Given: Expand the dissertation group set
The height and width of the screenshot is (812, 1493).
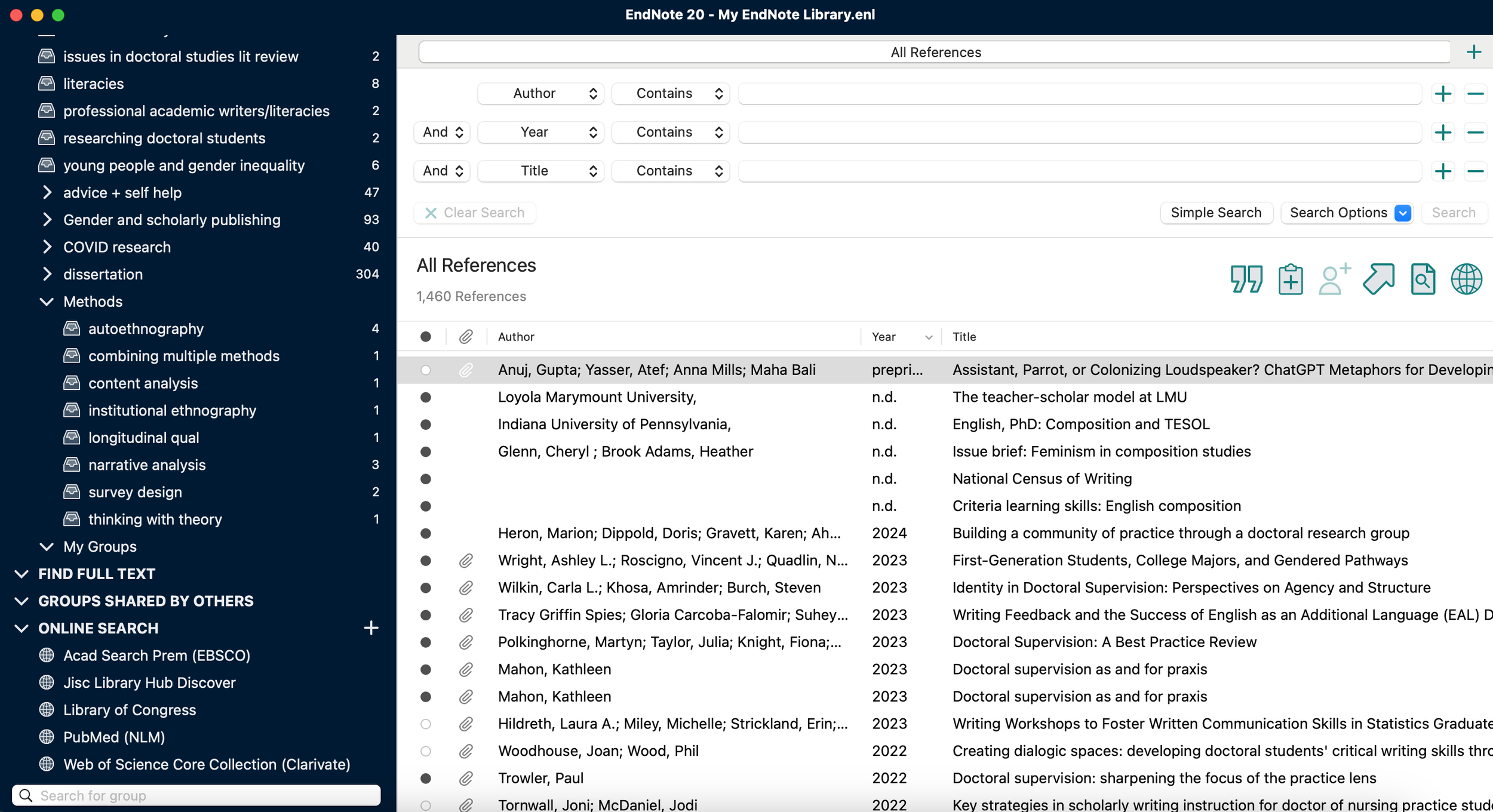Looking at the screenshot, I should point(47,274).
